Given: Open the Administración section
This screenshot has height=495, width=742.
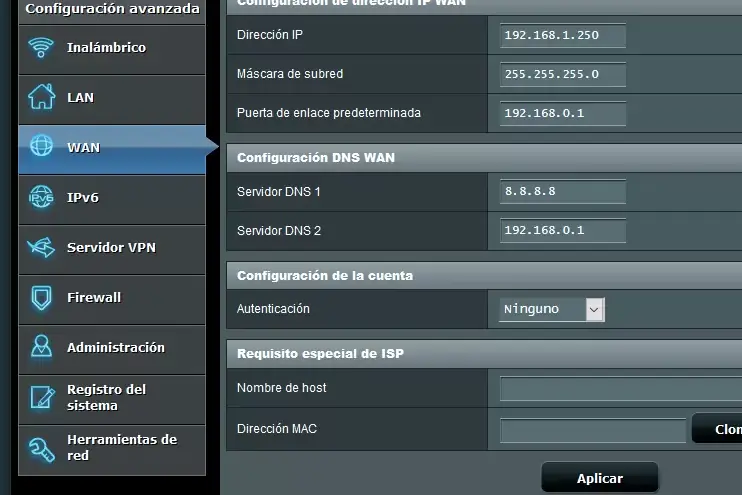Looking at the screenshot, I should click(x=112, y=350).
